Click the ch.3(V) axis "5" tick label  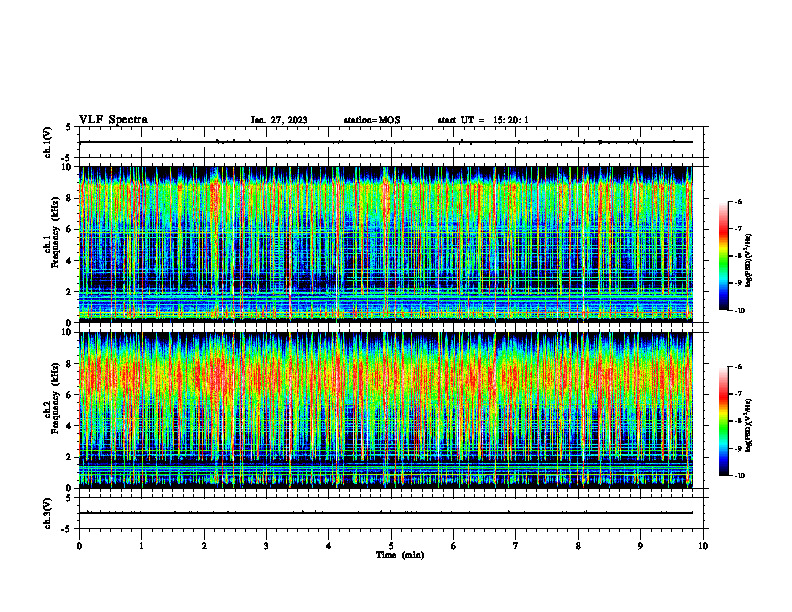[x=69, y=498]
